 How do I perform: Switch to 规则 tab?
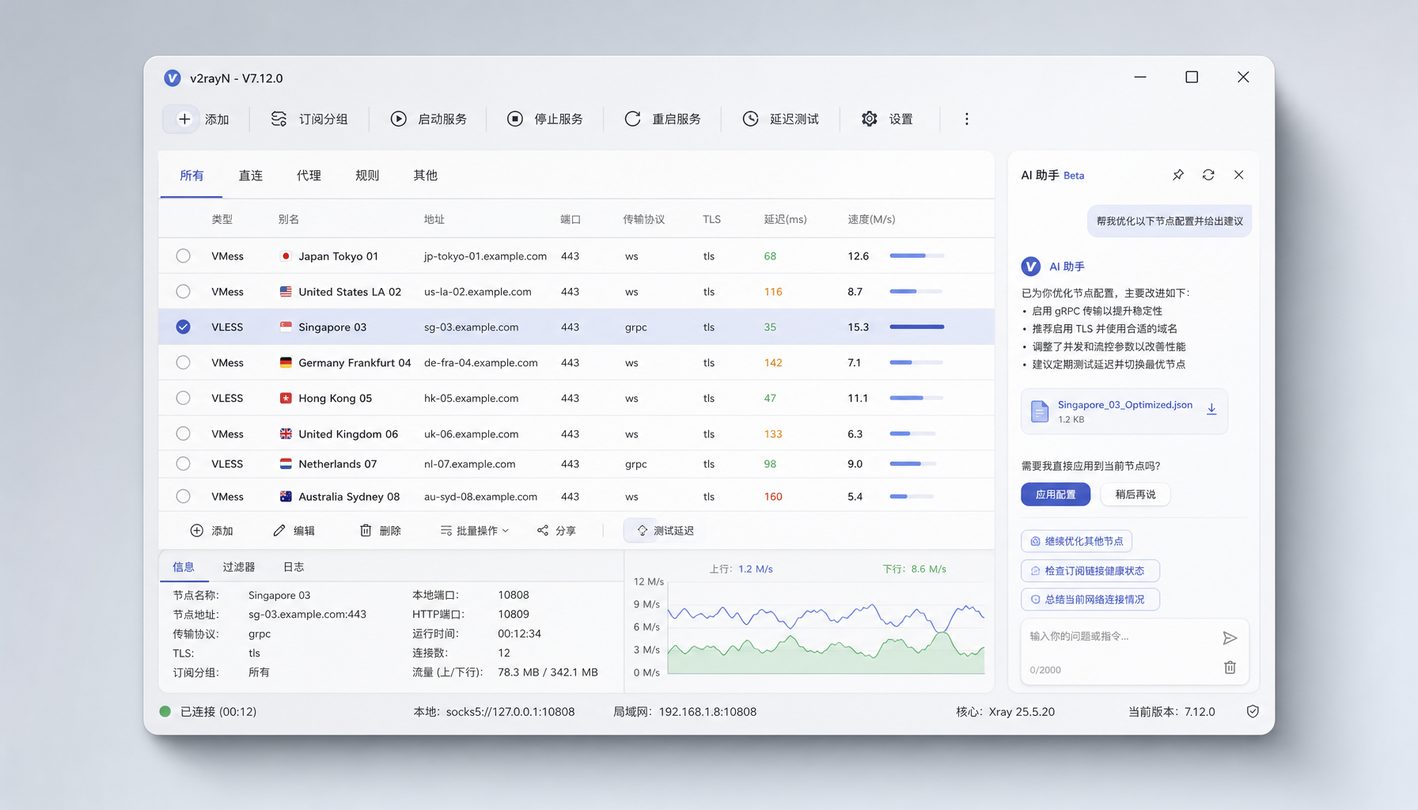367,175
